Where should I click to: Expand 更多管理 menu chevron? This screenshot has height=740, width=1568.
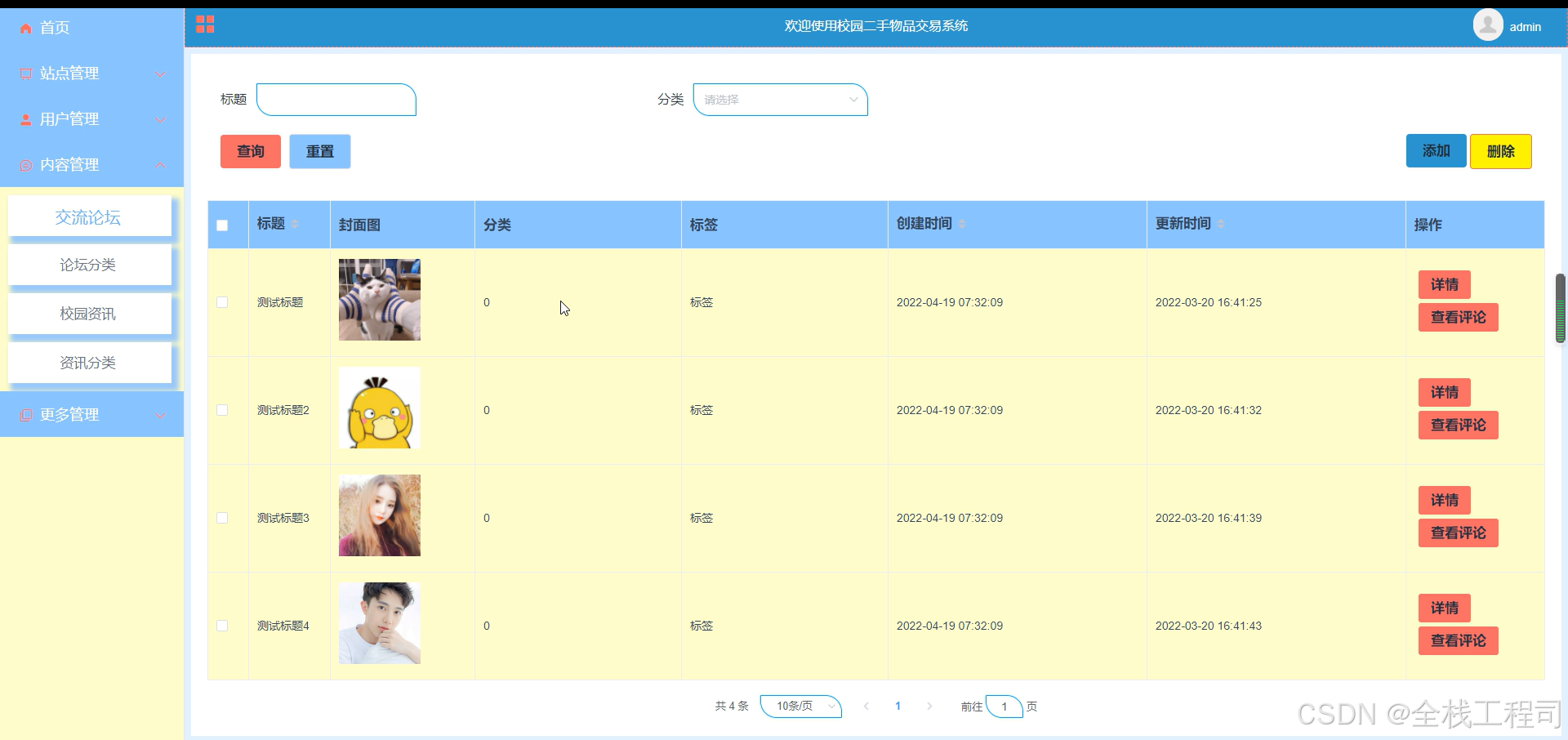click(160, 416)
